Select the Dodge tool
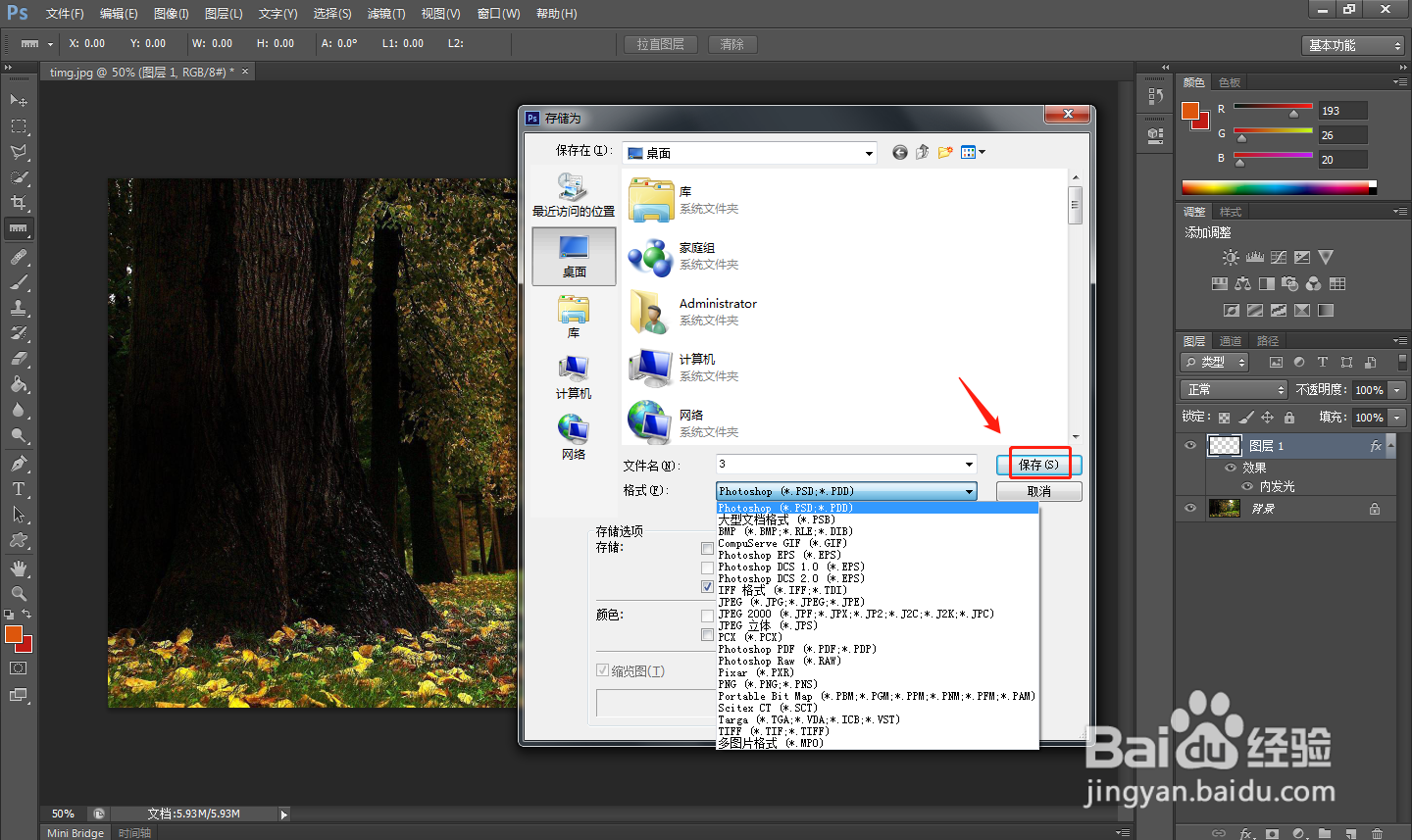 tap(19, 435)
